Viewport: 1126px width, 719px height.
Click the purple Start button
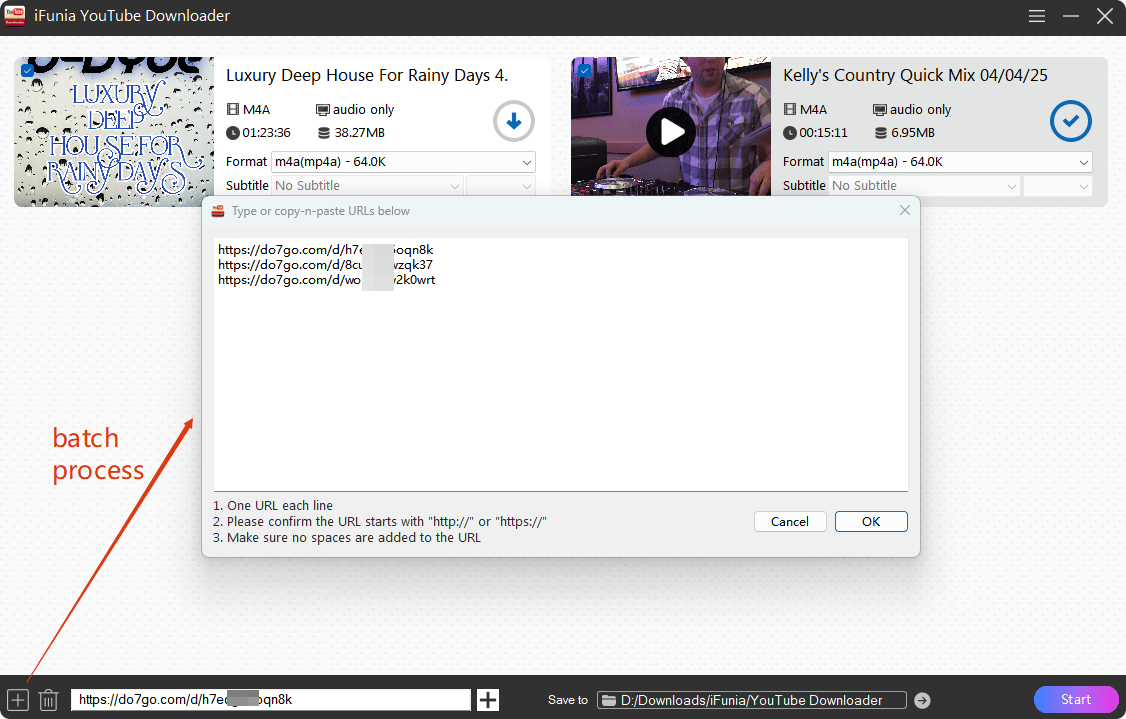point(1076,699)
